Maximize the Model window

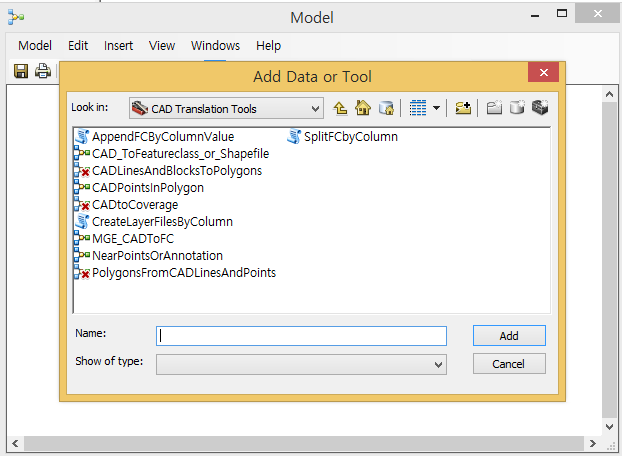pyautogui.click(x=562, y=13)
